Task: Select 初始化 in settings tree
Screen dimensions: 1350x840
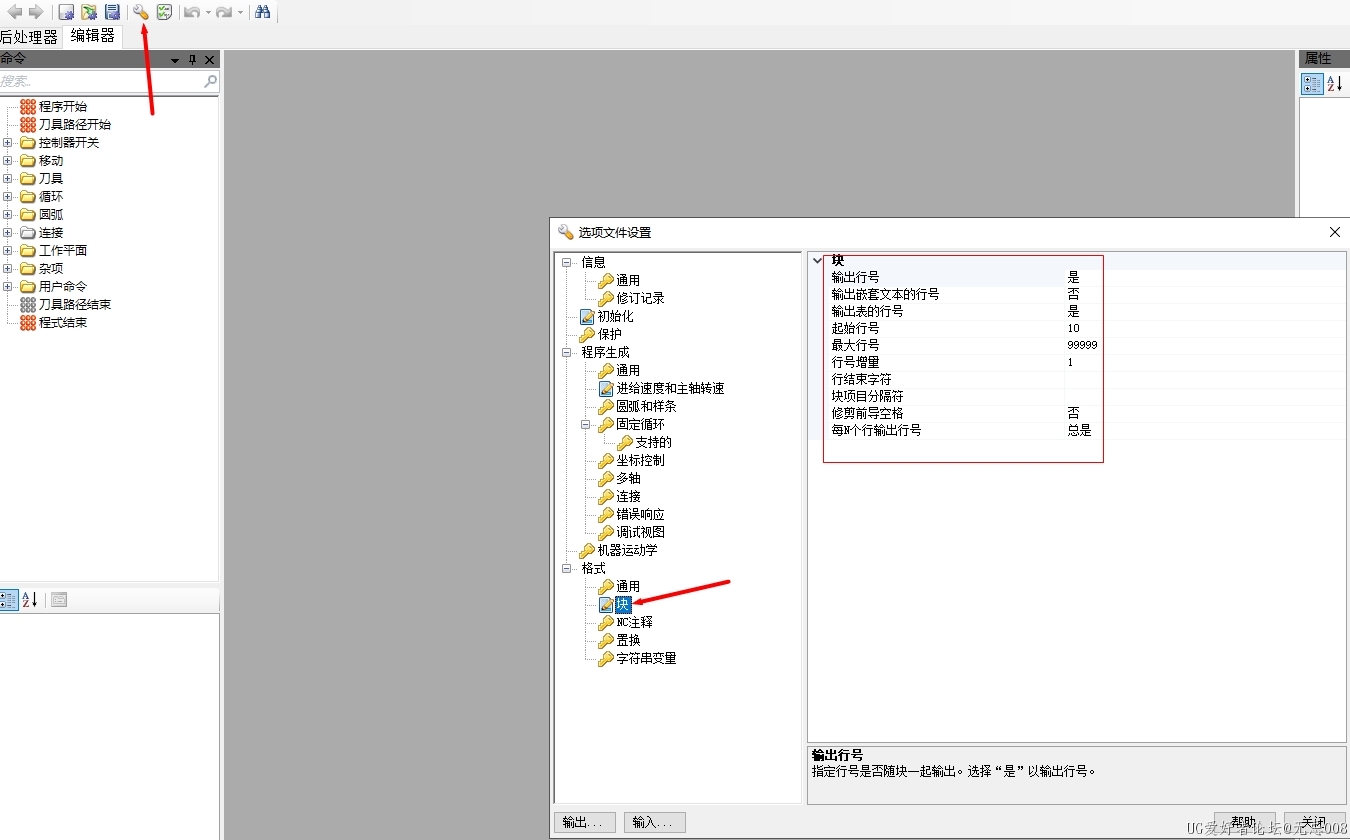Action: (x=615, y=316)
